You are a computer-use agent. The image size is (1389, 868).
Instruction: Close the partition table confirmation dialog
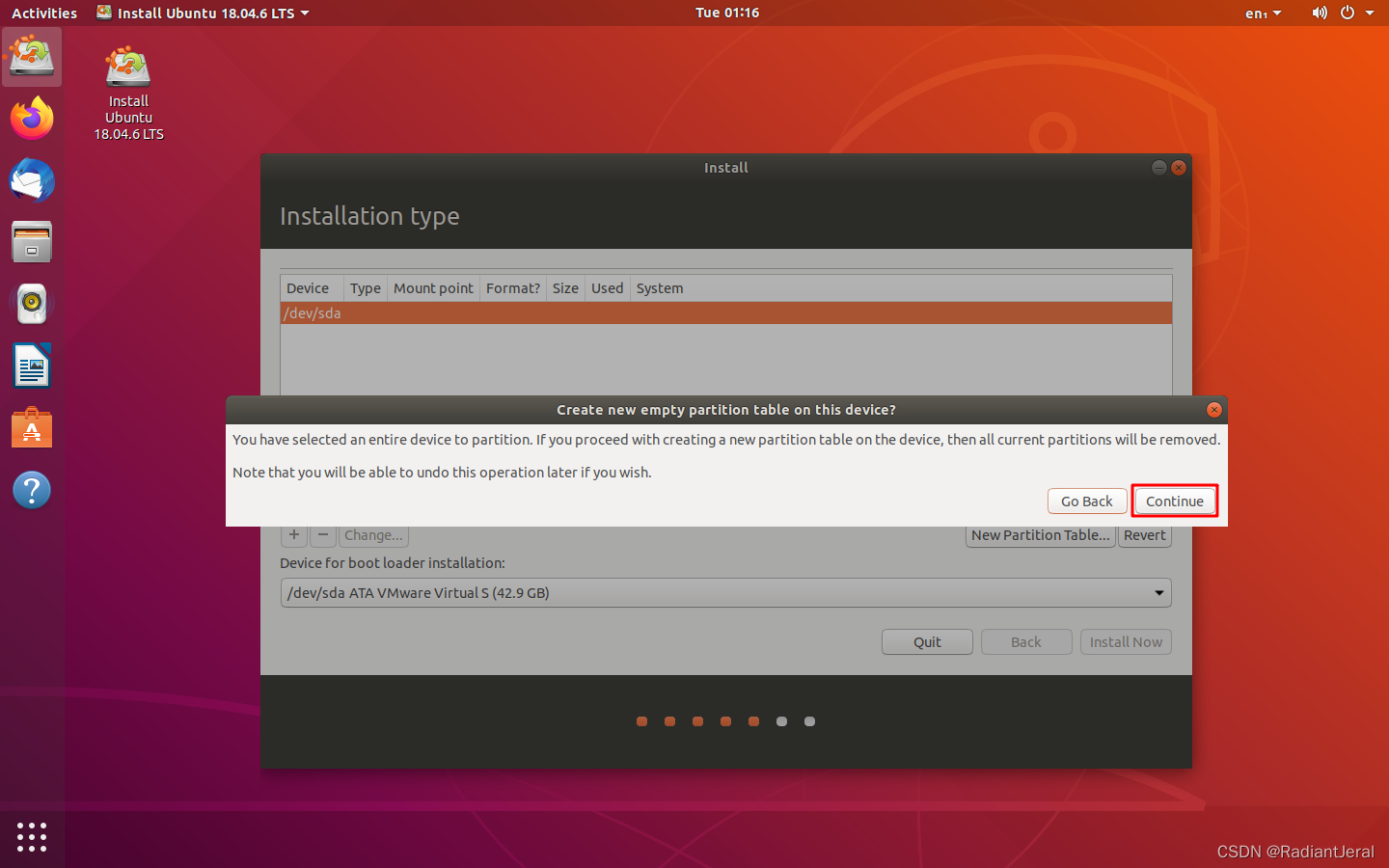pyautogui.click(x=1214, y=410)
